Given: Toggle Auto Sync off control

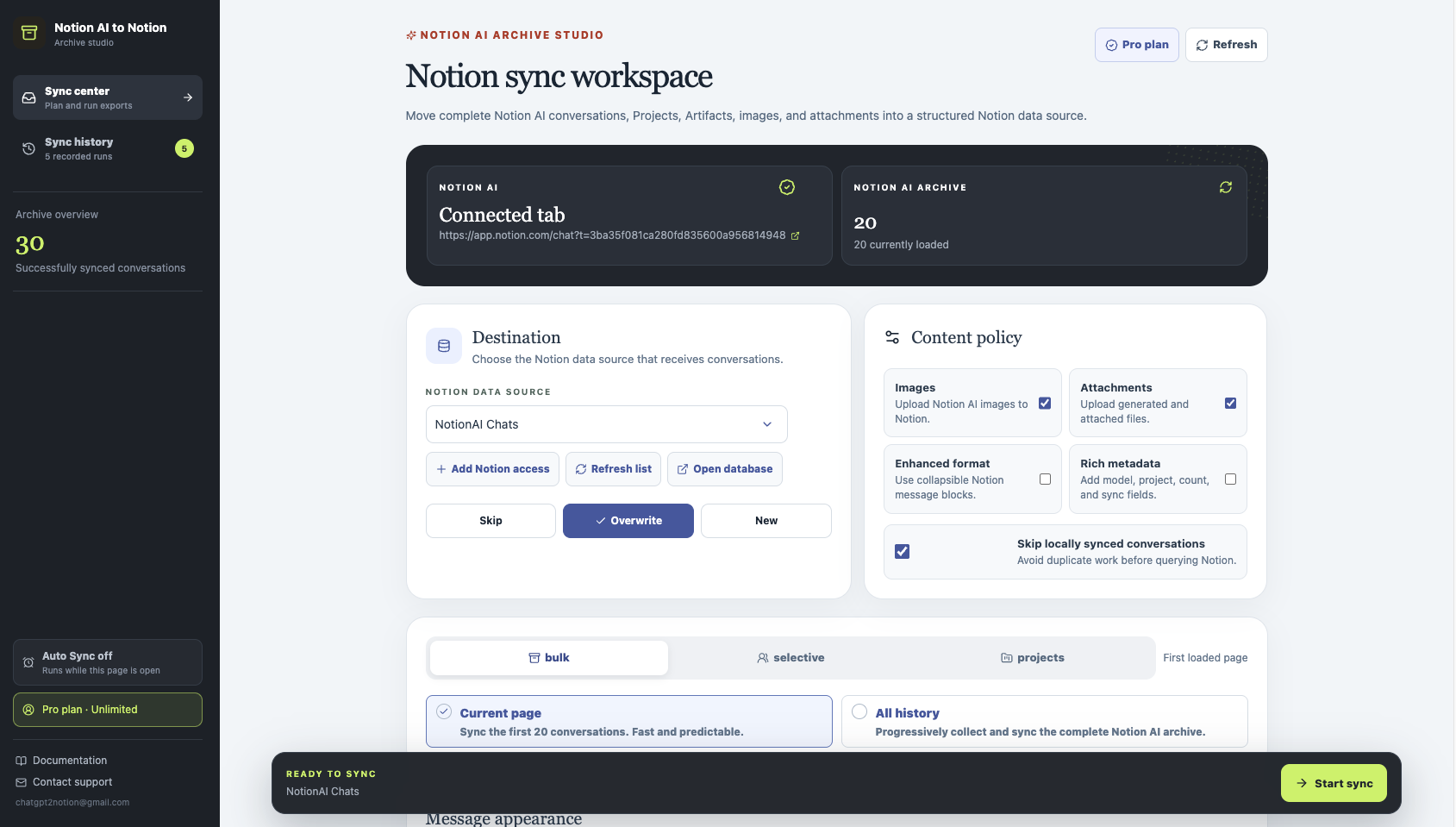Looking at the screenshot, I should point(108,662).
